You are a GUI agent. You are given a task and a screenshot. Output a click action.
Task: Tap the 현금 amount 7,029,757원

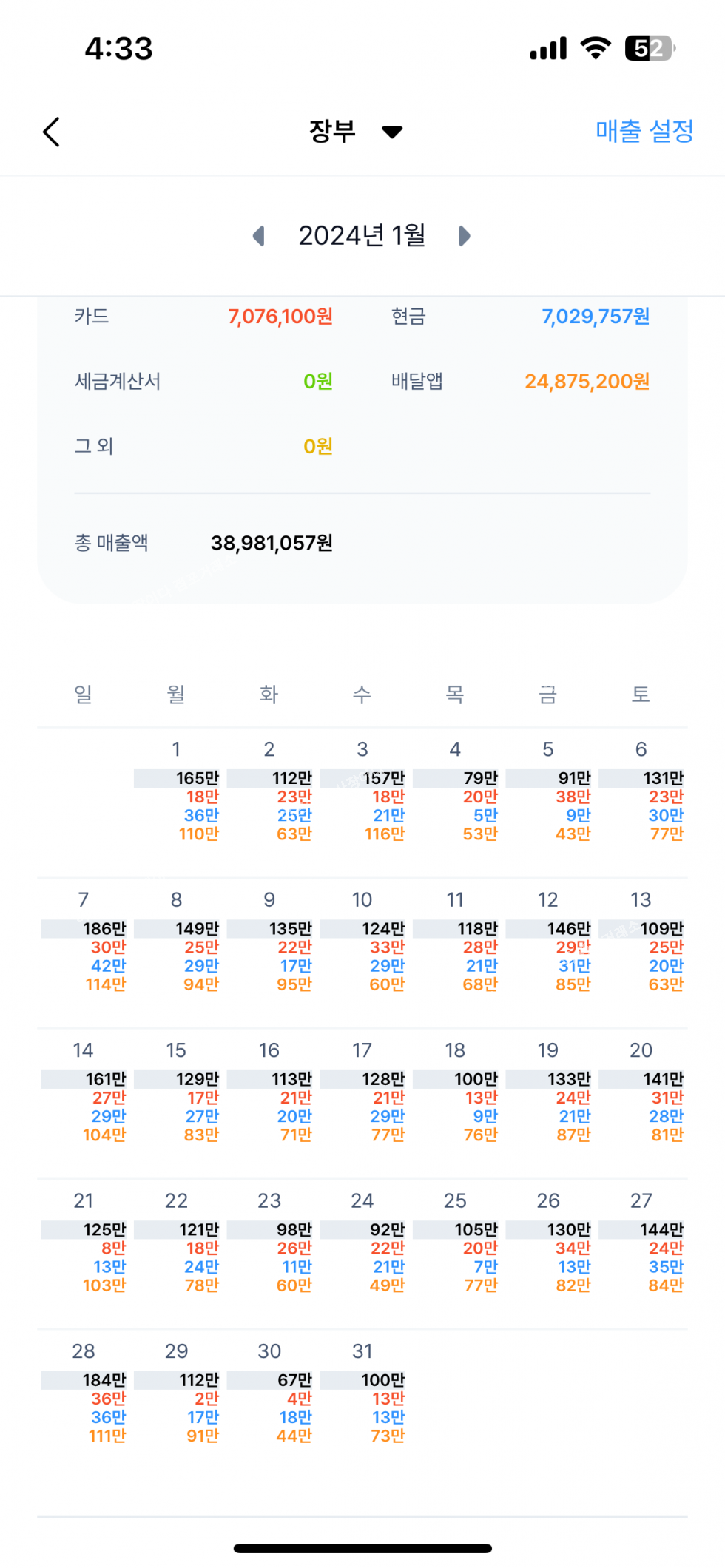(x=596, y=317)
